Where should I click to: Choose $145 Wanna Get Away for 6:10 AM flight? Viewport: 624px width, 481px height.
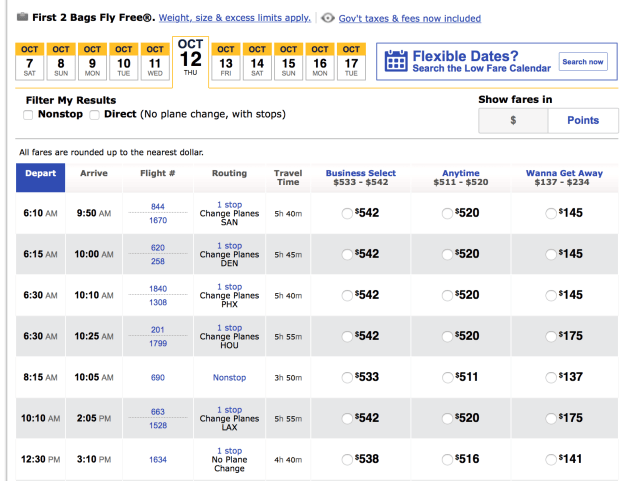tap(551, 214)
